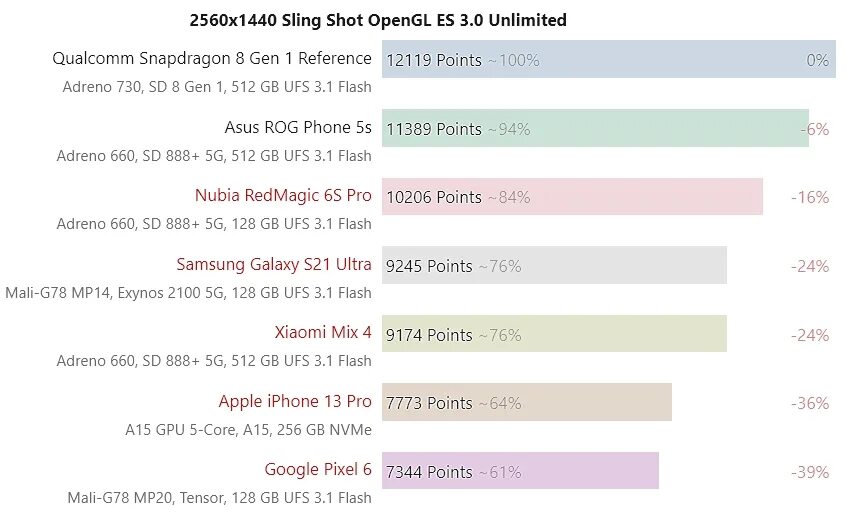Click the Asus ROG Phone 5s label
846x518 pixels.
(298, 128)
